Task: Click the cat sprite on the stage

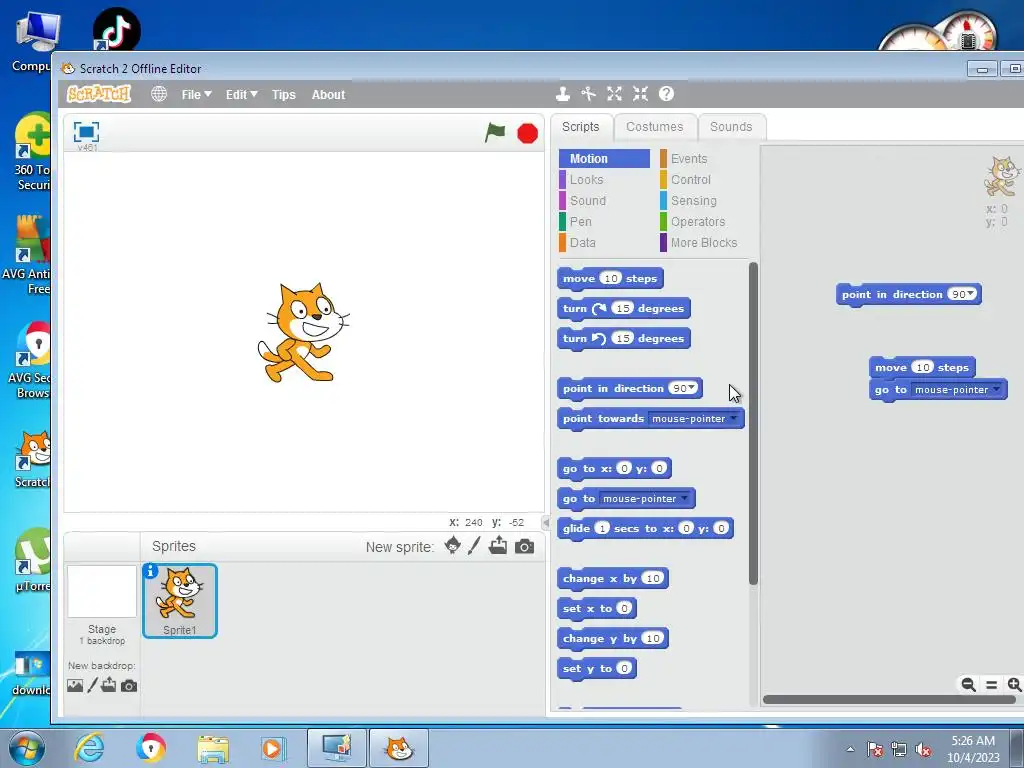Action: (x=303, y=332)
